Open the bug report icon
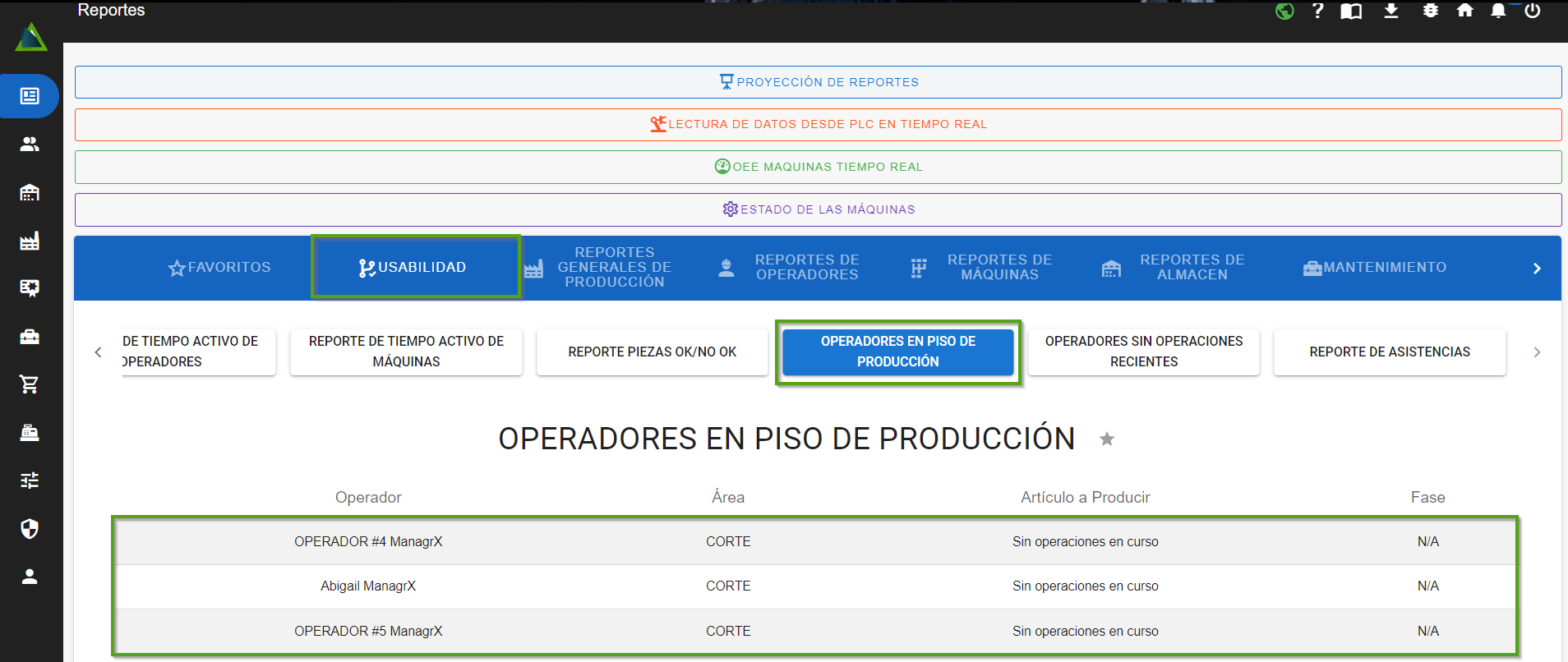Image resolution: width=1568 pixels, height=662 pixels. tap(1431, 11)
